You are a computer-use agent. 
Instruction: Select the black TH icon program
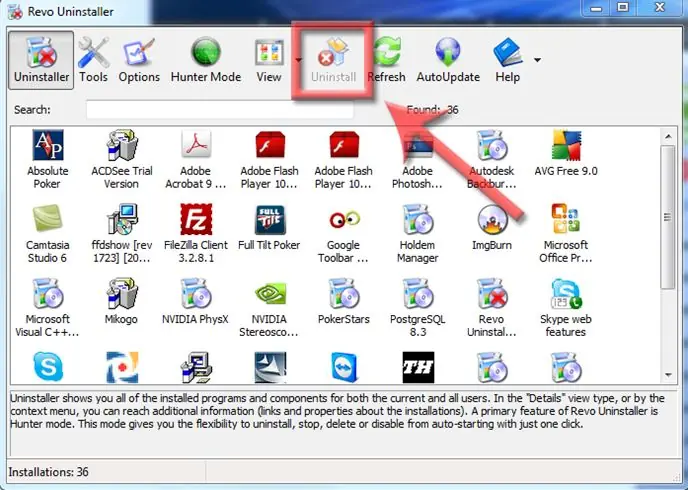coord(418,367)
